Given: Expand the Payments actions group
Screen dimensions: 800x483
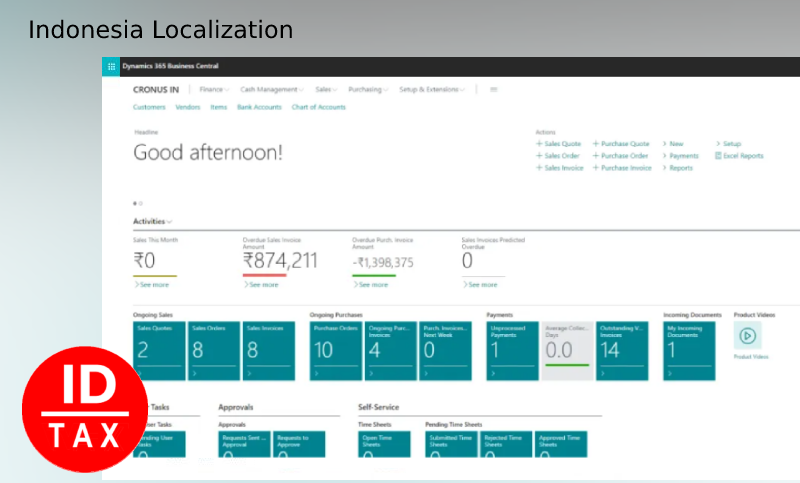Looking at the screenshot, I should [681, 156].
